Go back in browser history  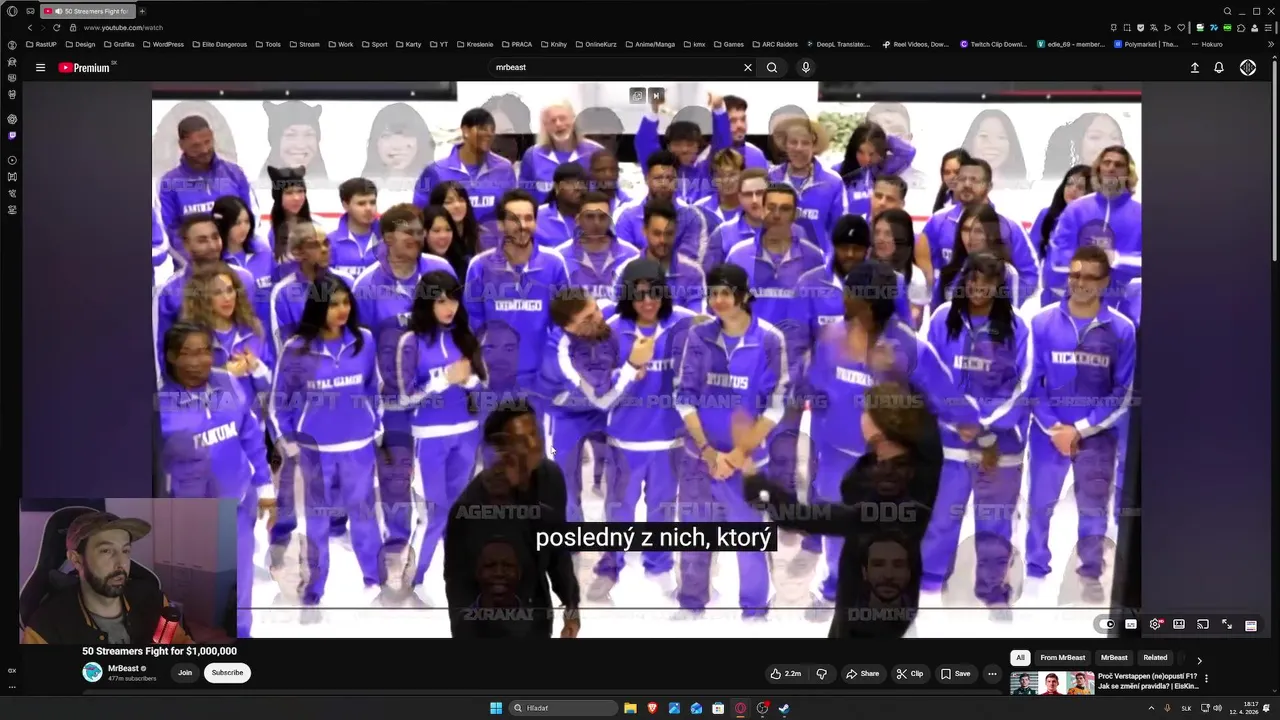click(29, 28)
